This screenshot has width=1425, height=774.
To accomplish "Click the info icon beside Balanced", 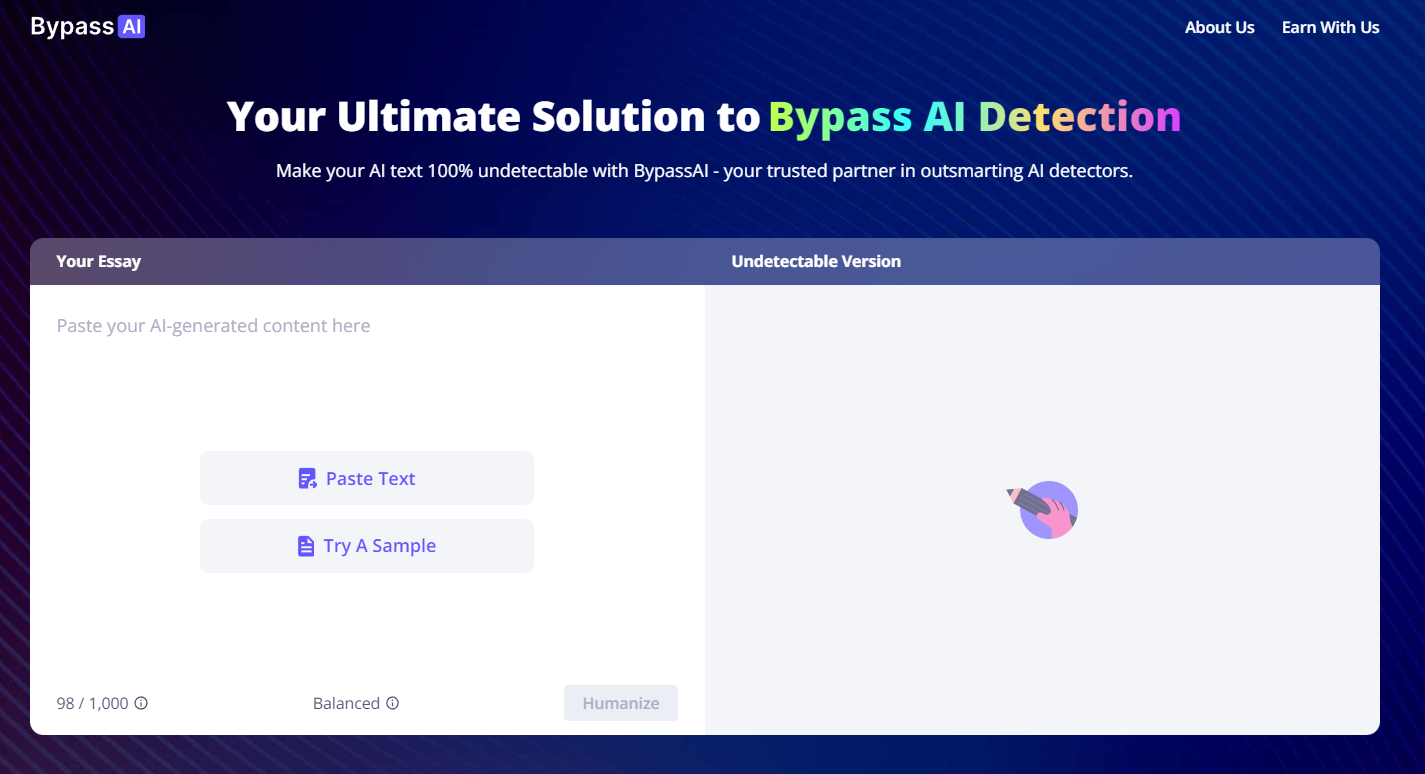I will [393, 703].
